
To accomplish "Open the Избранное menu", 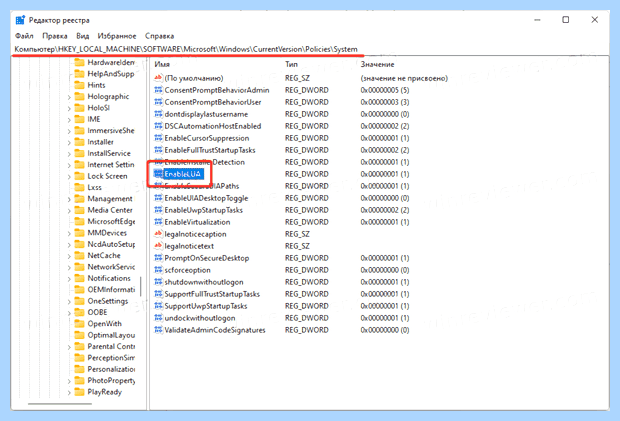I will coord(117,36).
